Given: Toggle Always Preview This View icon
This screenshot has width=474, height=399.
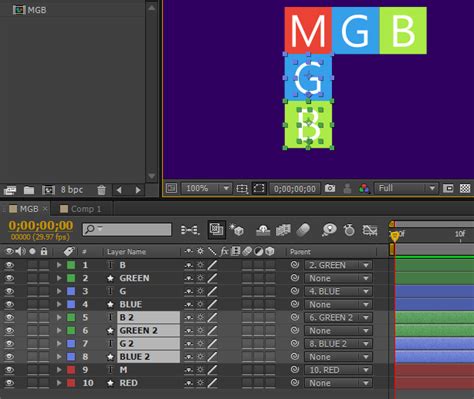Looking at the screenshot, I should click(x=171, y=188).
